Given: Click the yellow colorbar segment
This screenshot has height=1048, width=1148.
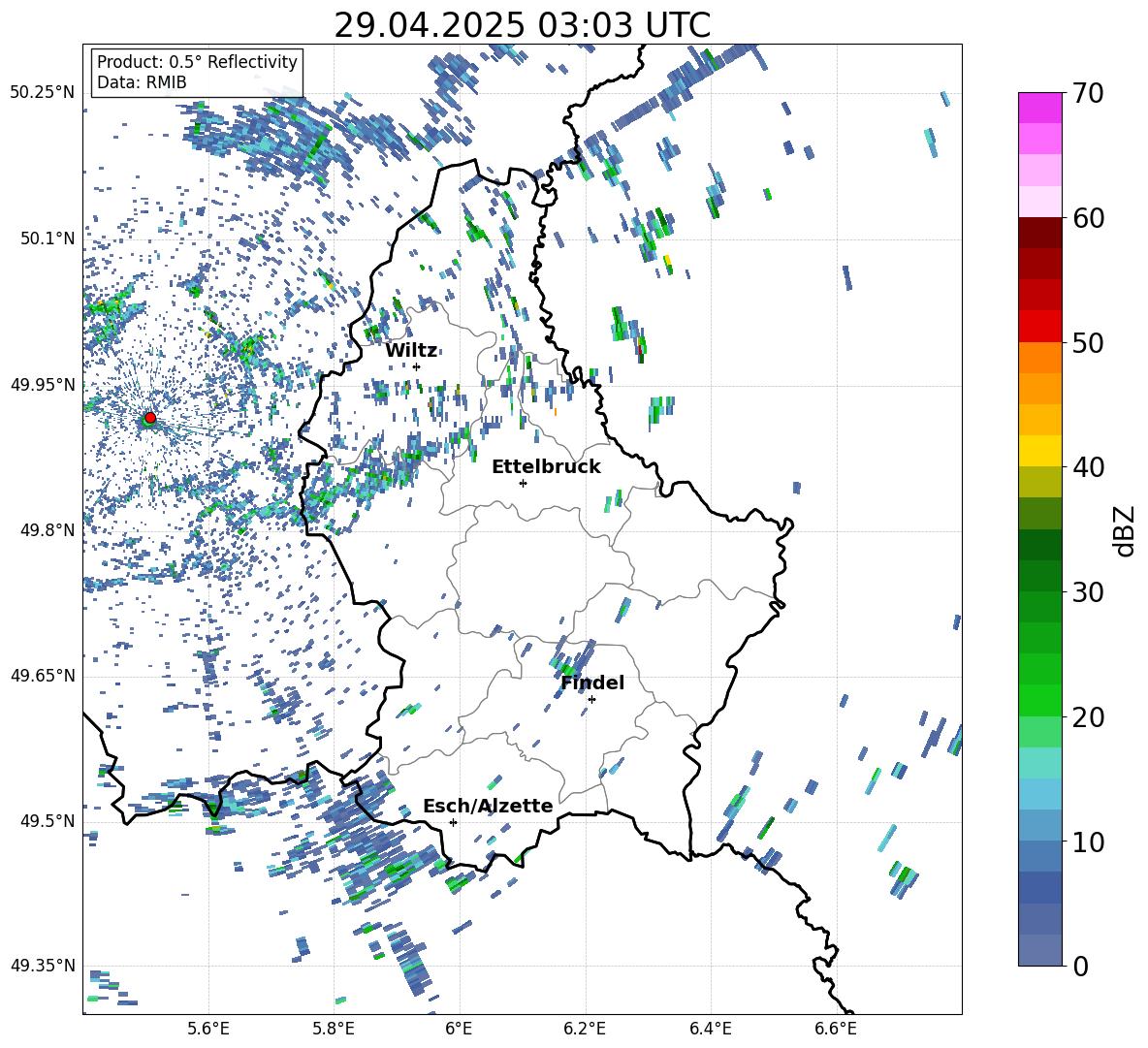Looking at the screenshot, I should tap(1039, 451).
